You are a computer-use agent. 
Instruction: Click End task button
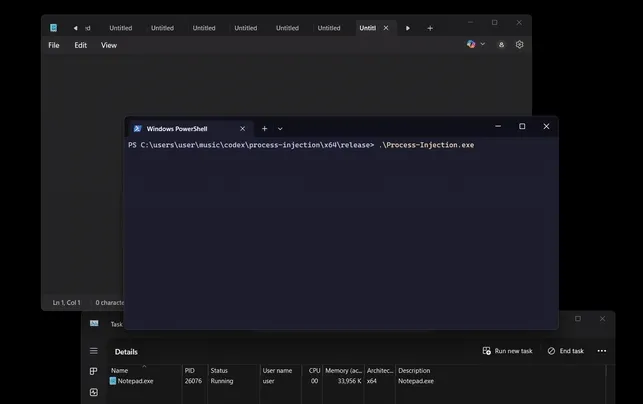click(x=566, y=351)
